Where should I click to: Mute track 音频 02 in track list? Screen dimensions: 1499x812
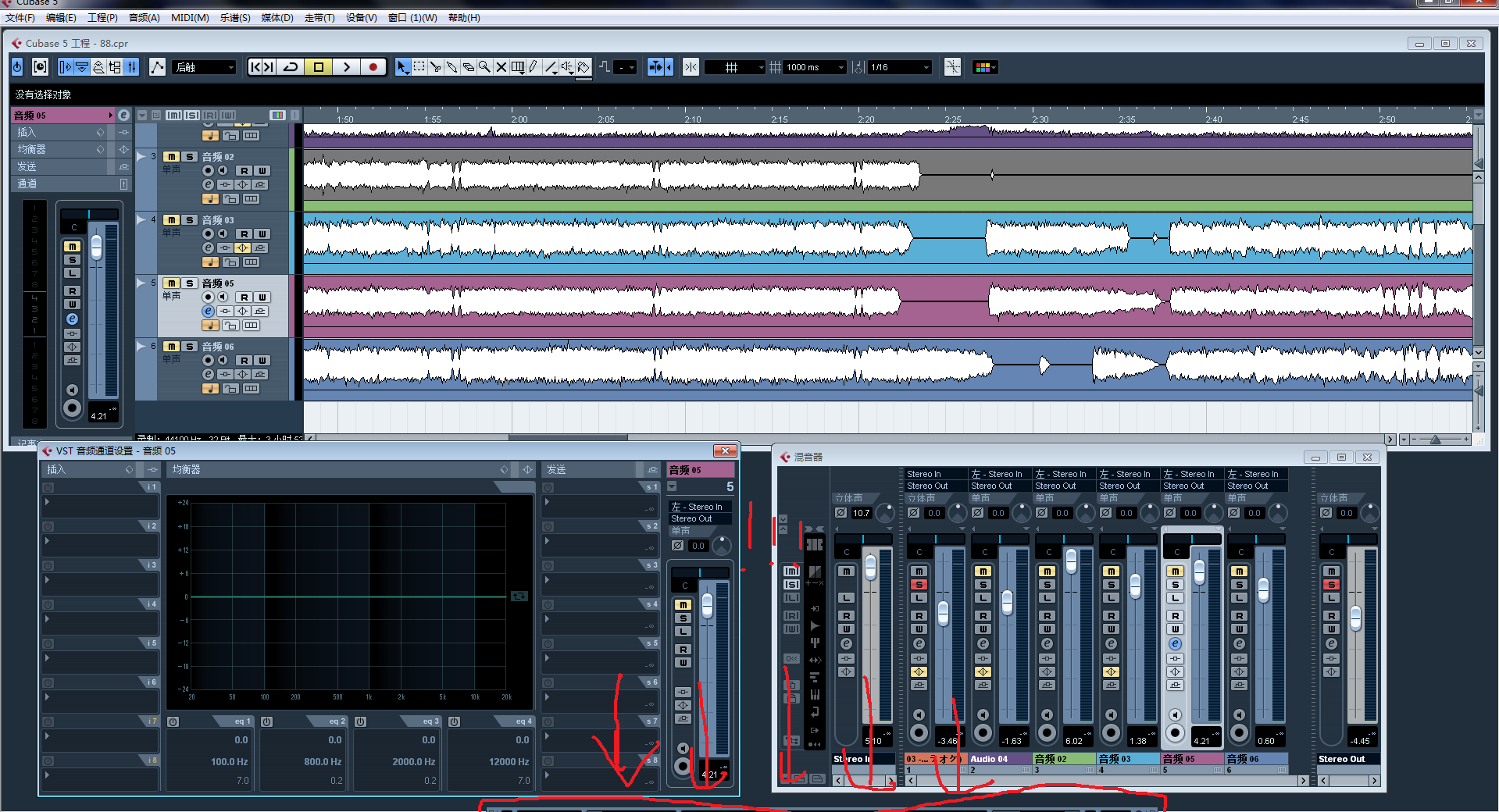pyautogui.click(x=171, y=157)
